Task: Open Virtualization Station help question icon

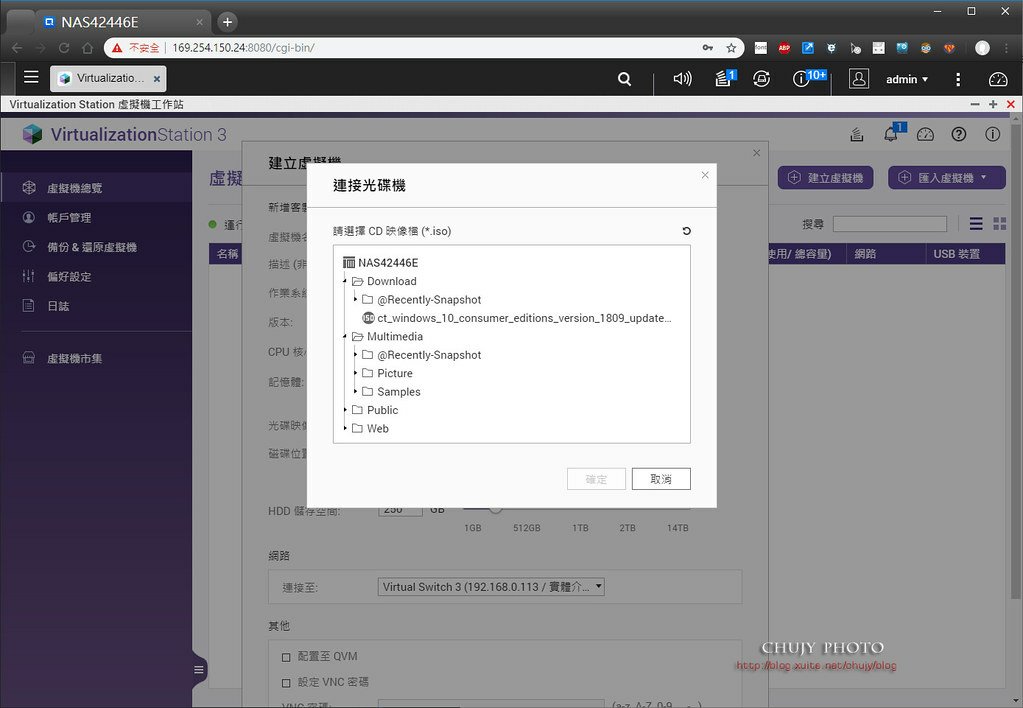Action: pos(958,134)
